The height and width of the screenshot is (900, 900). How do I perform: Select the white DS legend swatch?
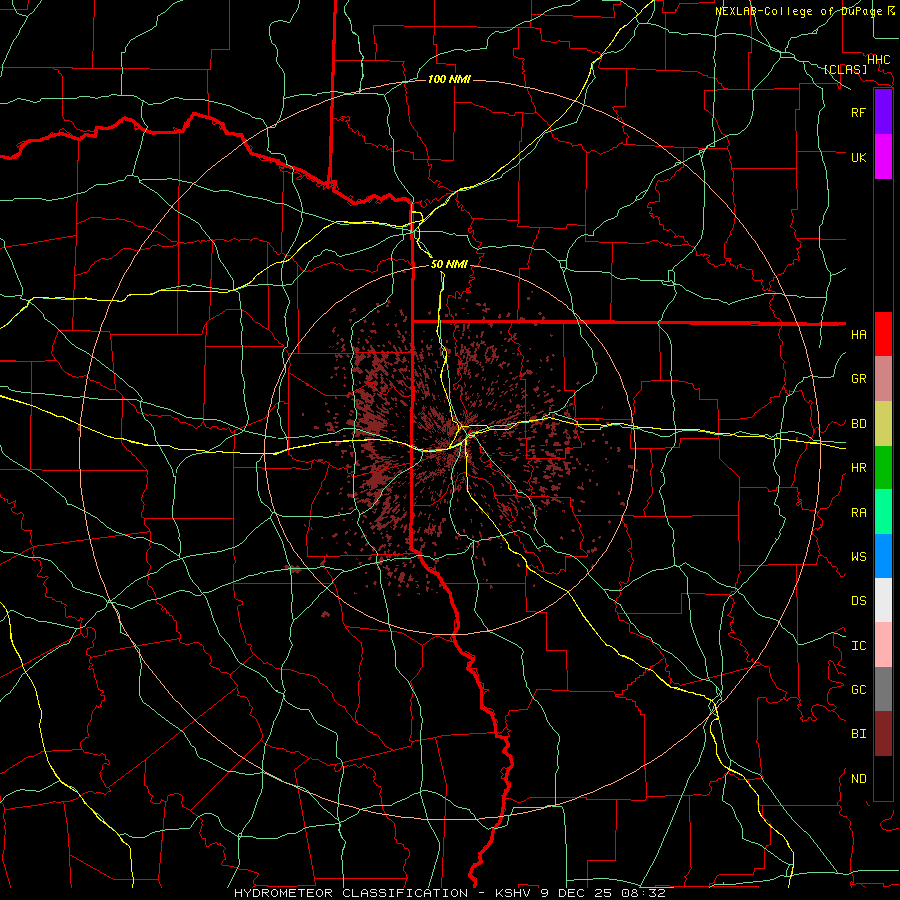[883, 600]
